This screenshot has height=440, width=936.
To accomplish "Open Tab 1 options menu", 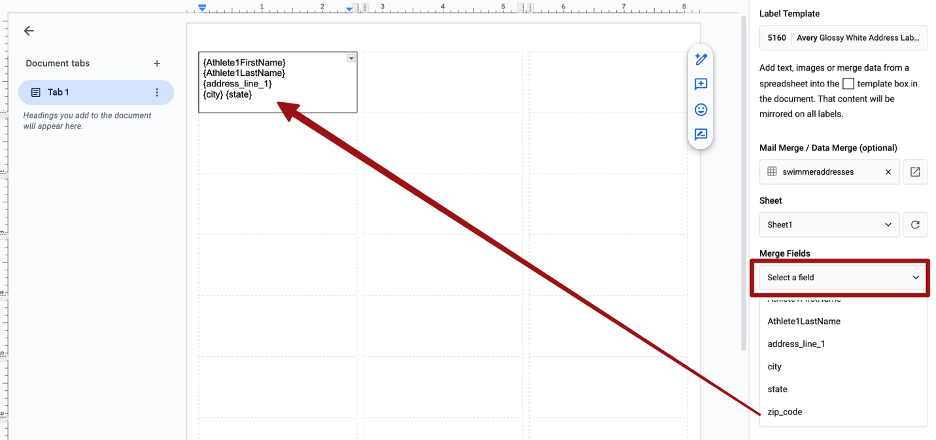I will click(x=156, y=92).
